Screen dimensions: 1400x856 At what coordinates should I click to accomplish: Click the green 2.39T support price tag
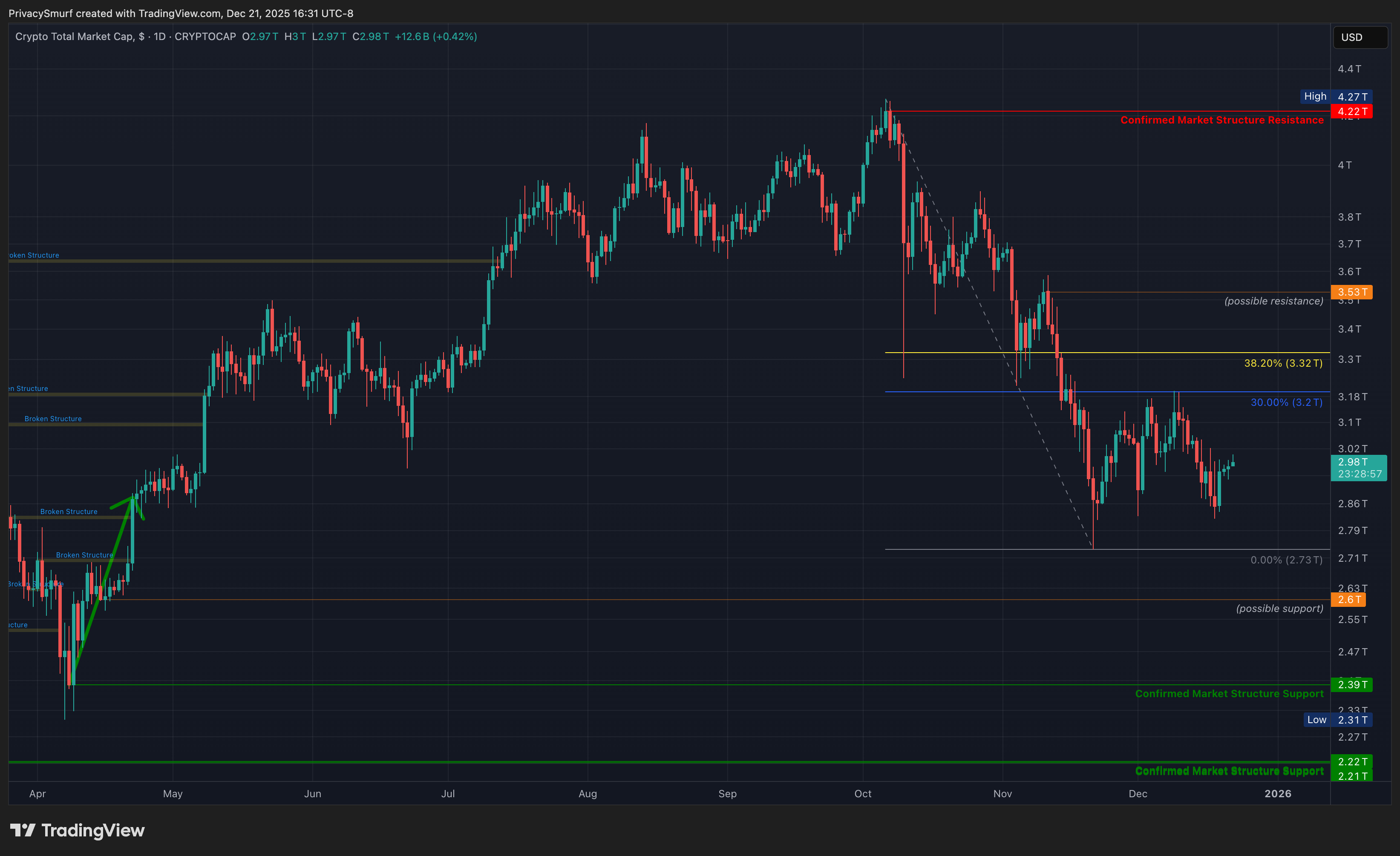(1351, 684)
